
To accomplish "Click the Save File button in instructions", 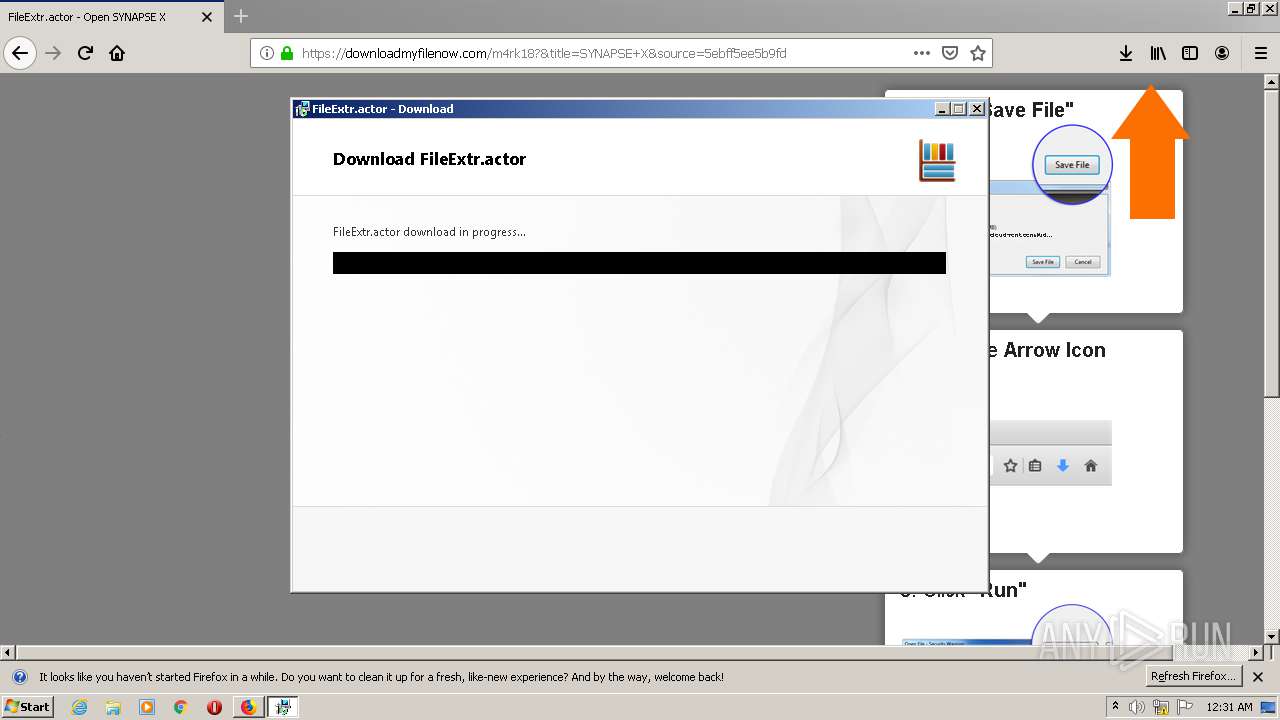I will [x=1072, y=165].
